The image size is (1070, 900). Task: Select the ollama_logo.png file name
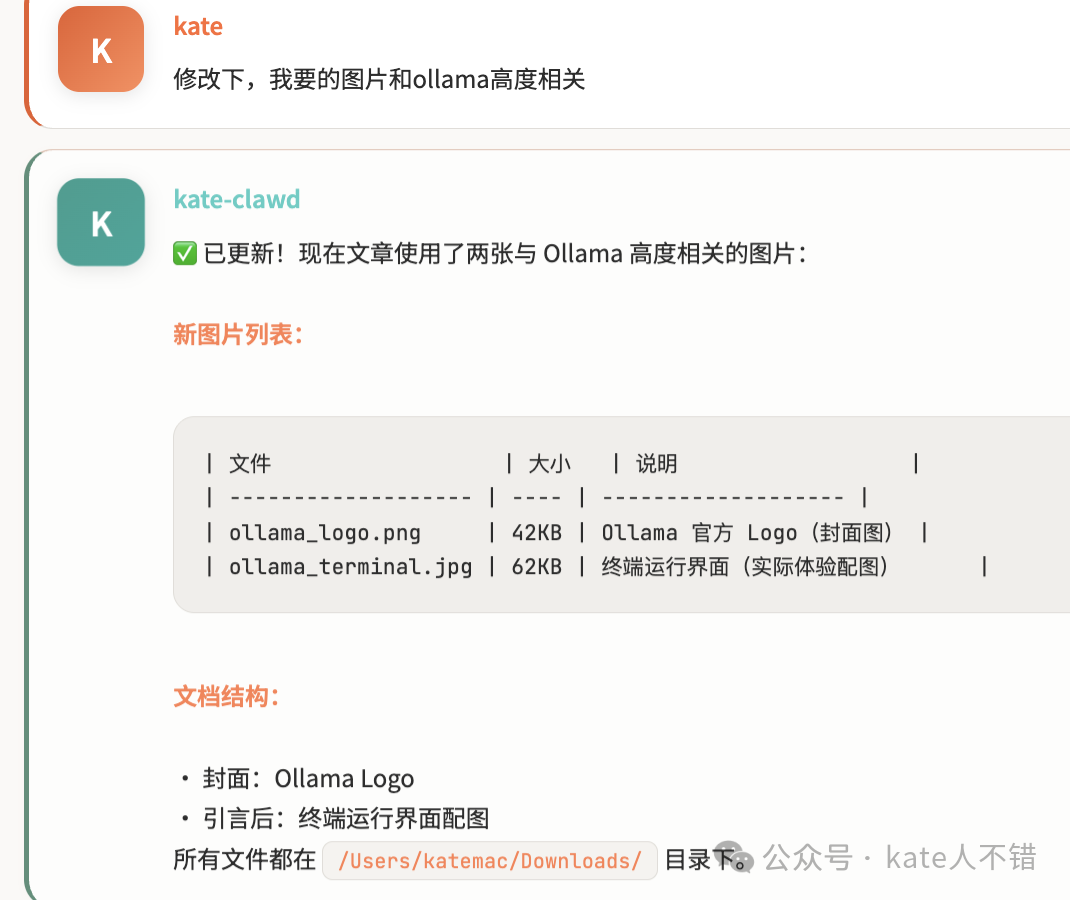pos(320,532)
